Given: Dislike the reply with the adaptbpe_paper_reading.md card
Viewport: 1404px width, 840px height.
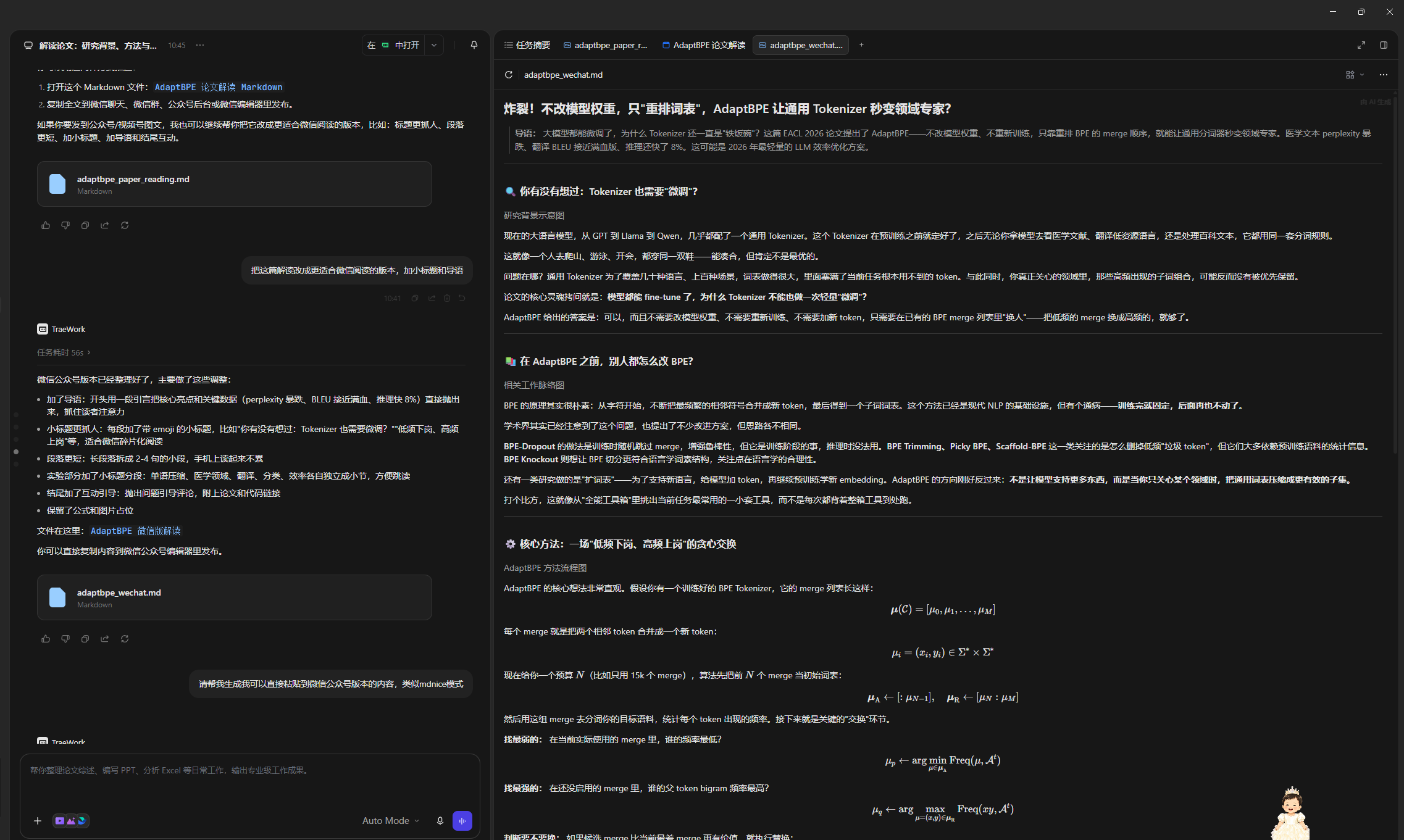Looking at the screenshot, I should pyautogui.click(x=65, y=225).
